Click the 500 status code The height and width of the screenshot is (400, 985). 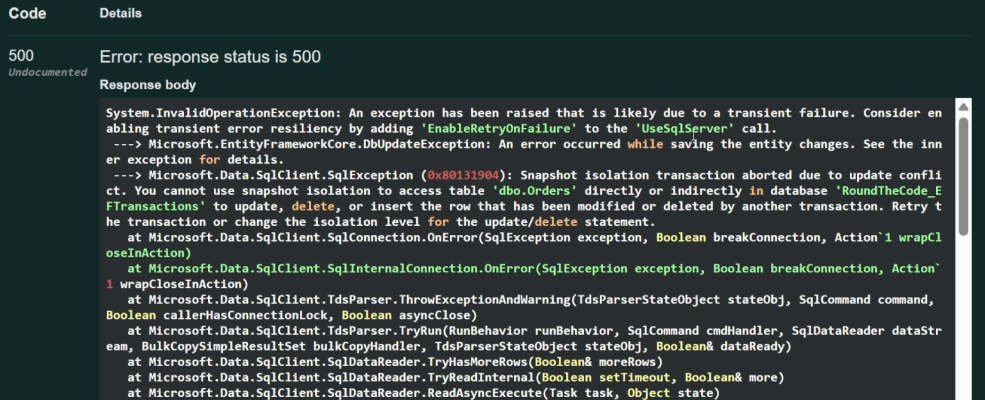pos(22,56)
